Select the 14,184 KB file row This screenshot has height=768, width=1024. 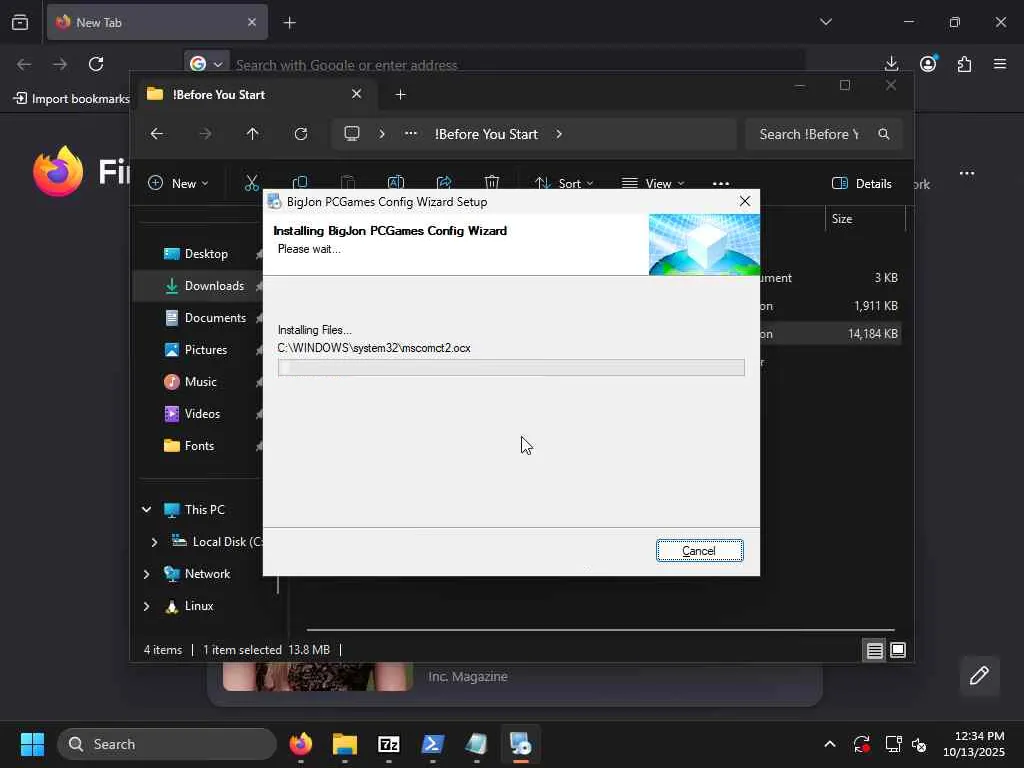(829, 334)
